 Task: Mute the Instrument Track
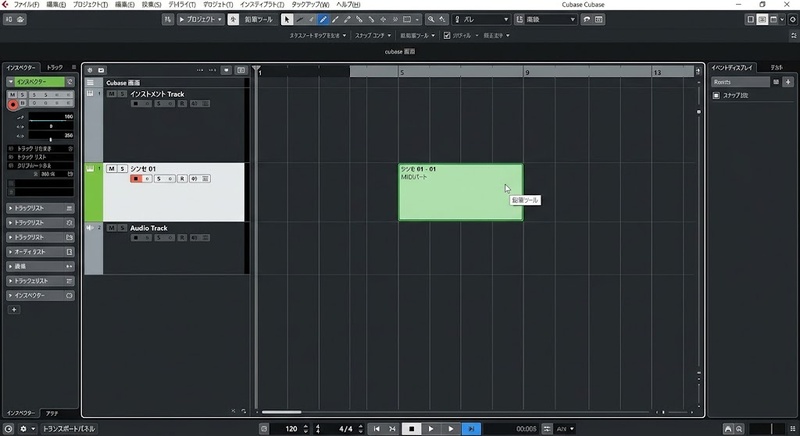111,94
